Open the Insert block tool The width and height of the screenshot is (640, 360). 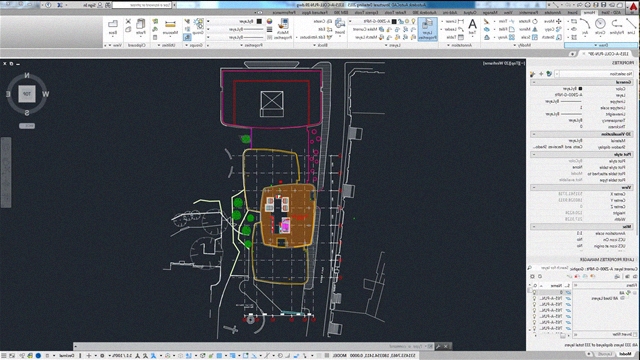[x=340, y=27]
